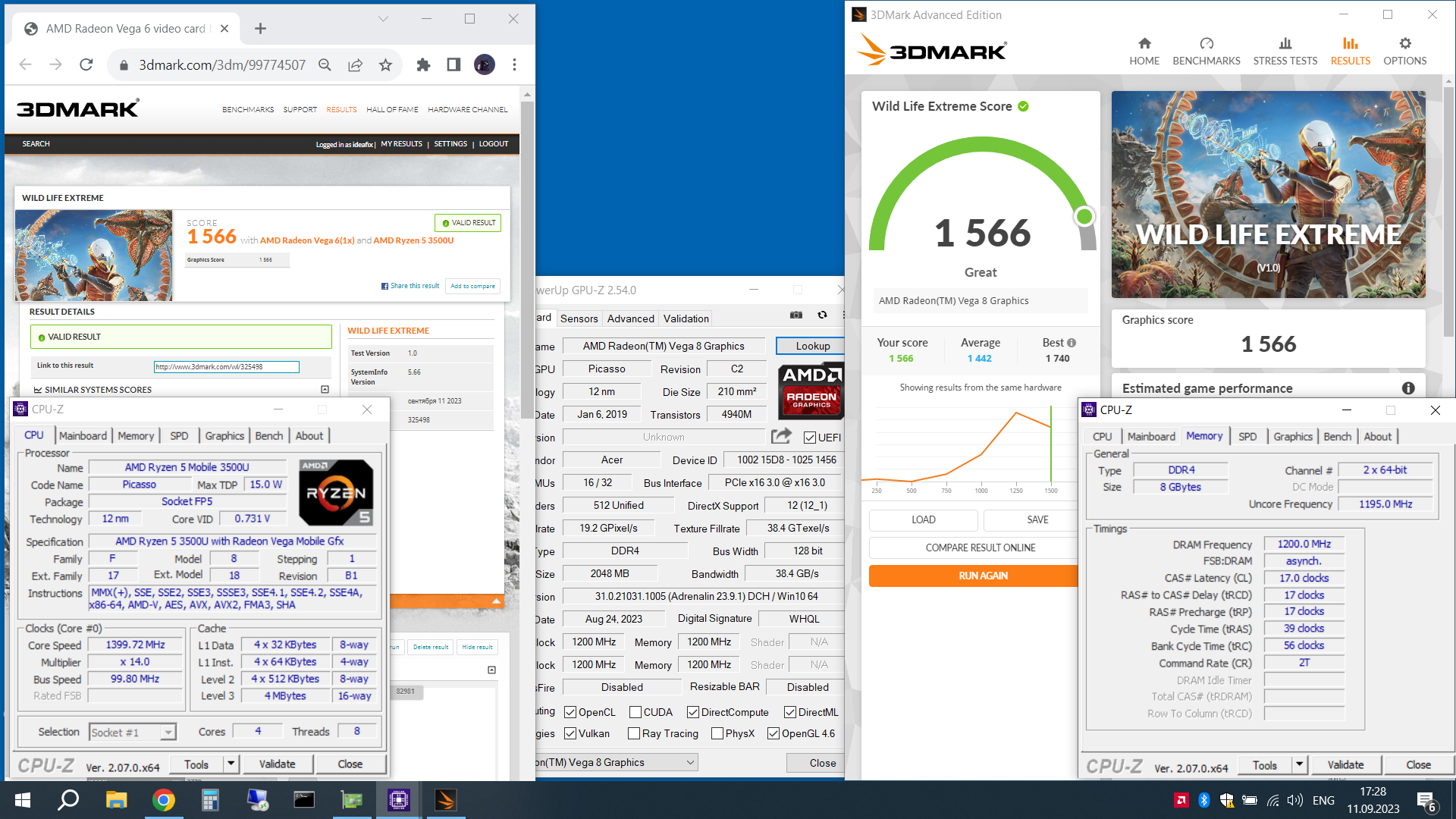Switch to SPD tab in right CPU-Z
The height and width of the screenshot is (819, 1456).
pos(1247,436)
